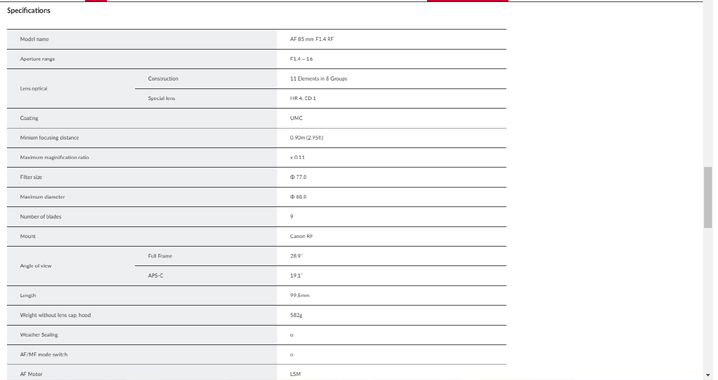
Task: Click the Filter size value Φ 77.0
Action: click(x=298, y=177)
